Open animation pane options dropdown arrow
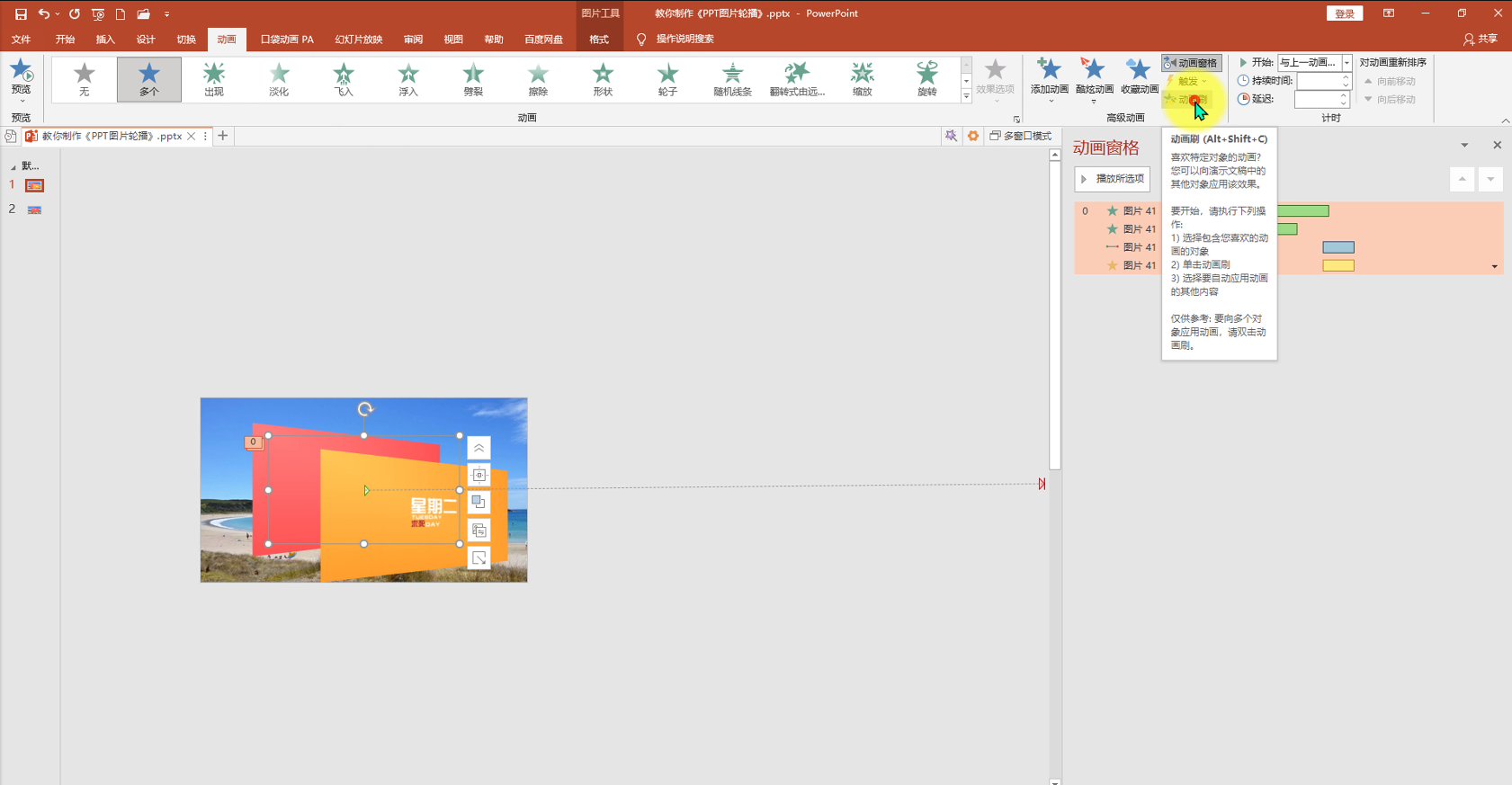The height and width of the screenshot is (785, 1512). 1464,145
